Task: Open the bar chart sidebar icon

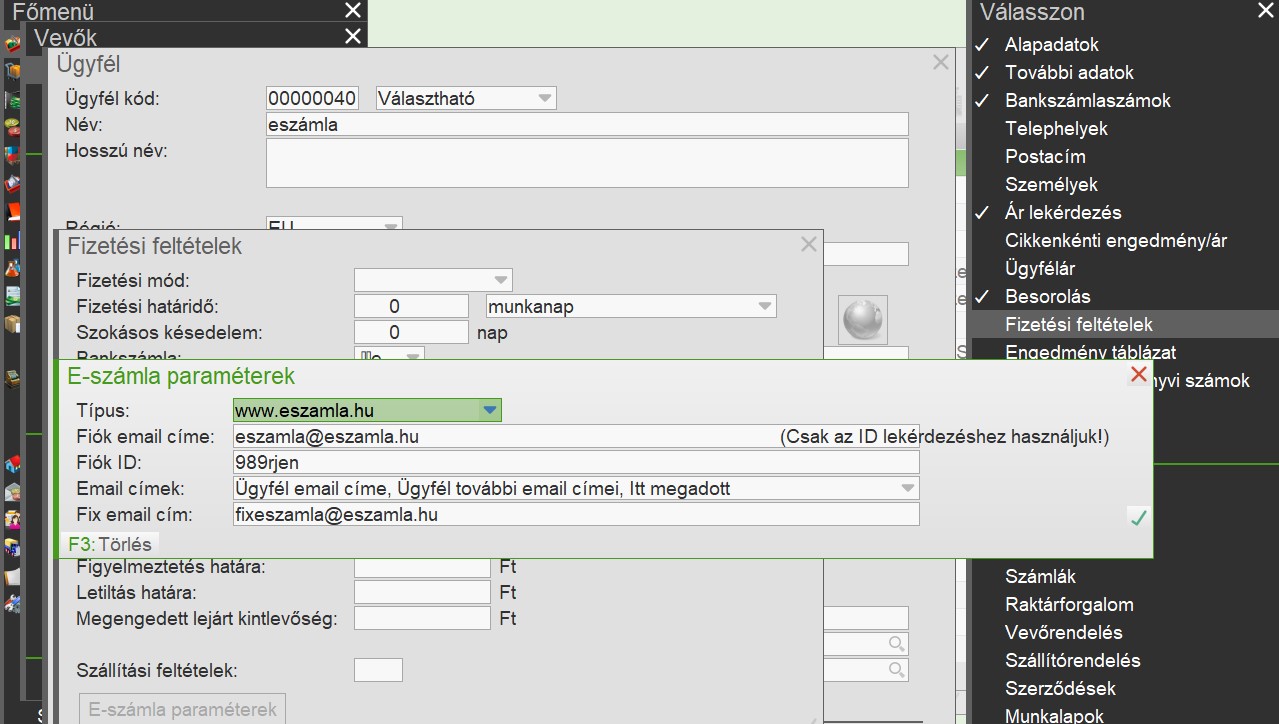Action: coord(12,240)
